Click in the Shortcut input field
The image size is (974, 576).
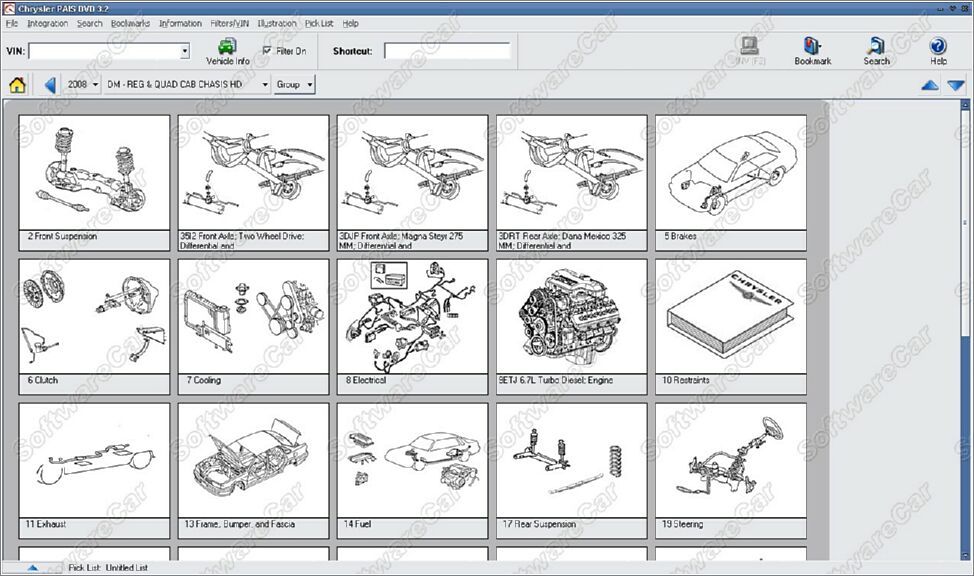[446, 51]
